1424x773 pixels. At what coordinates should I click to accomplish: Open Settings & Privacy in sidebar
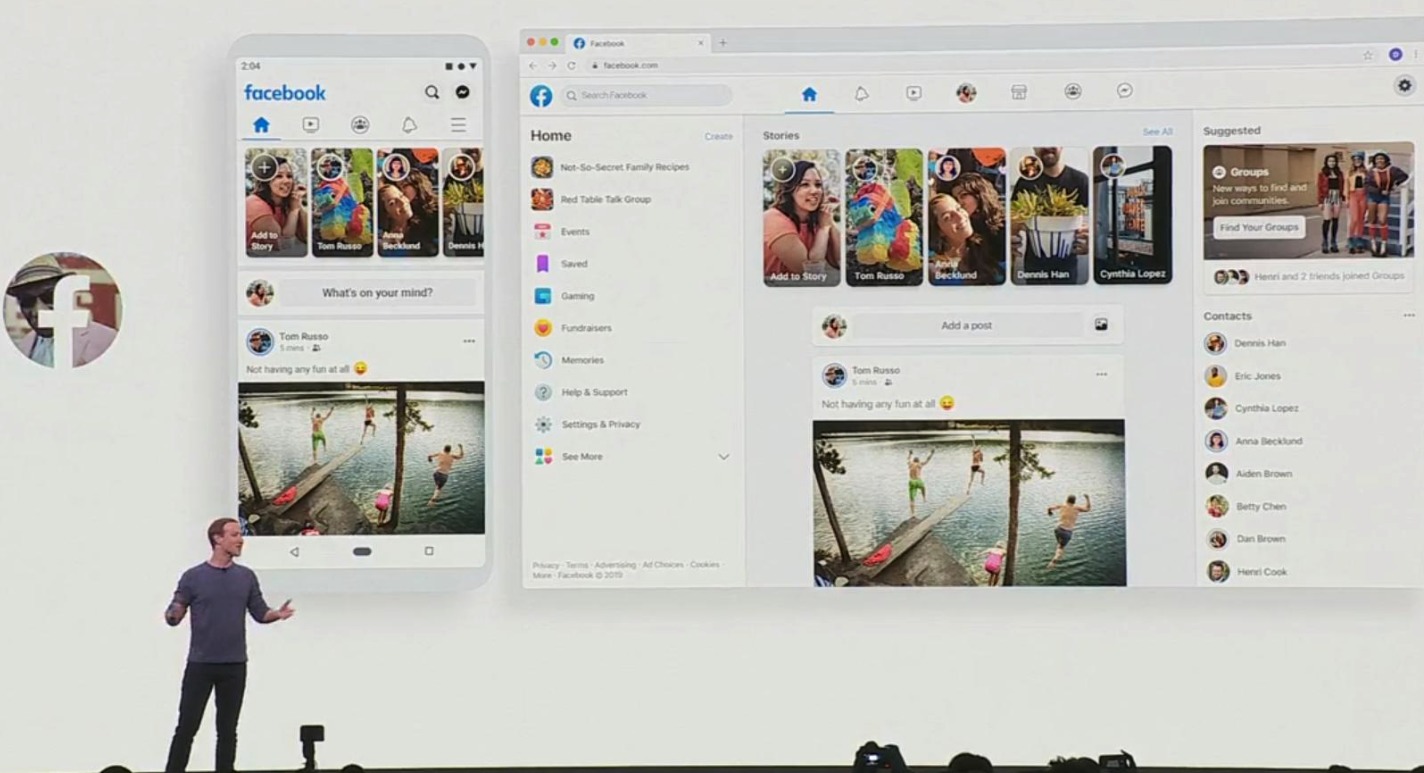point(587,424)
